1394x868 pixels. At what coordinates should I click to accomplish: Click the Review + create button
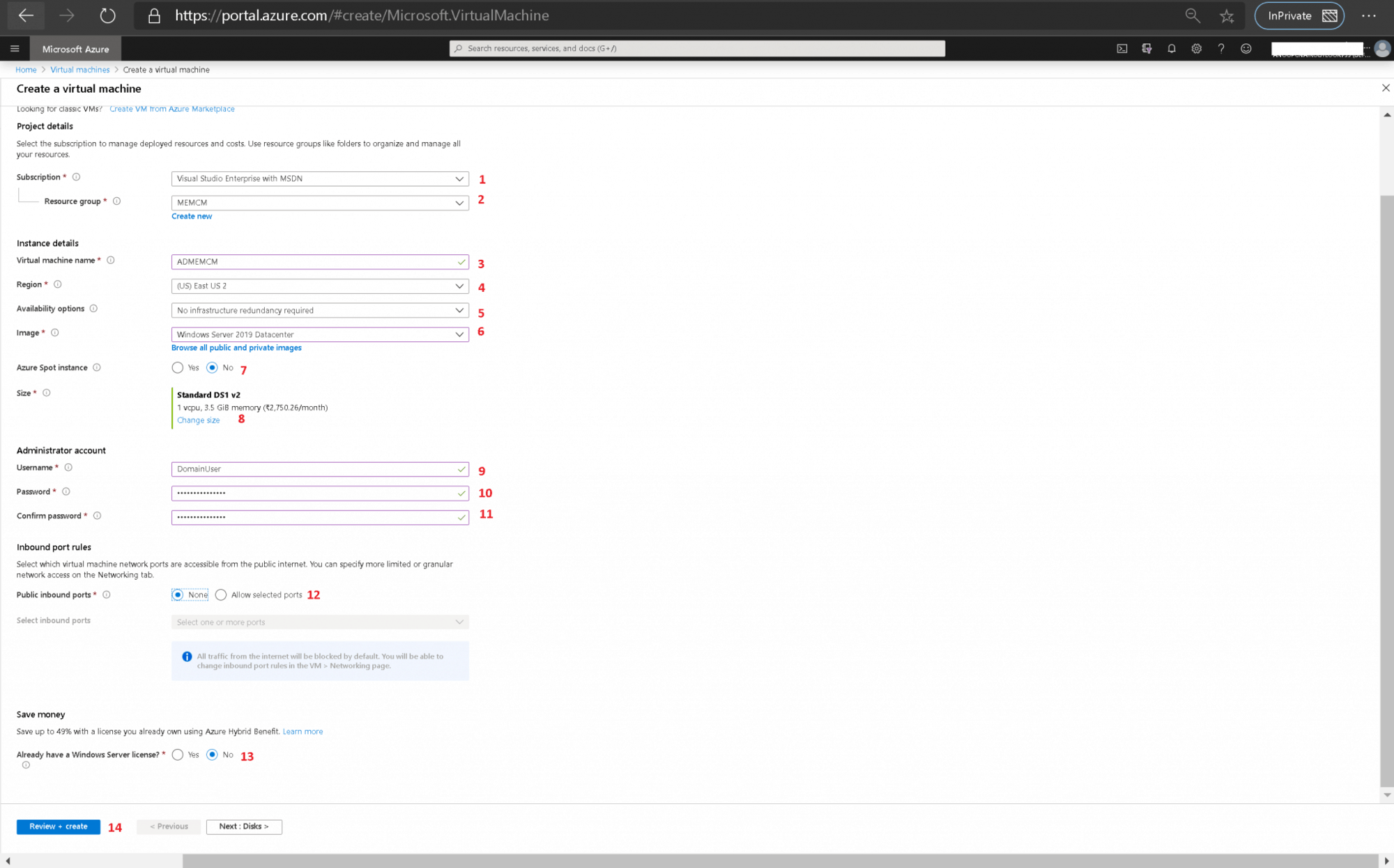coord(59,827)
